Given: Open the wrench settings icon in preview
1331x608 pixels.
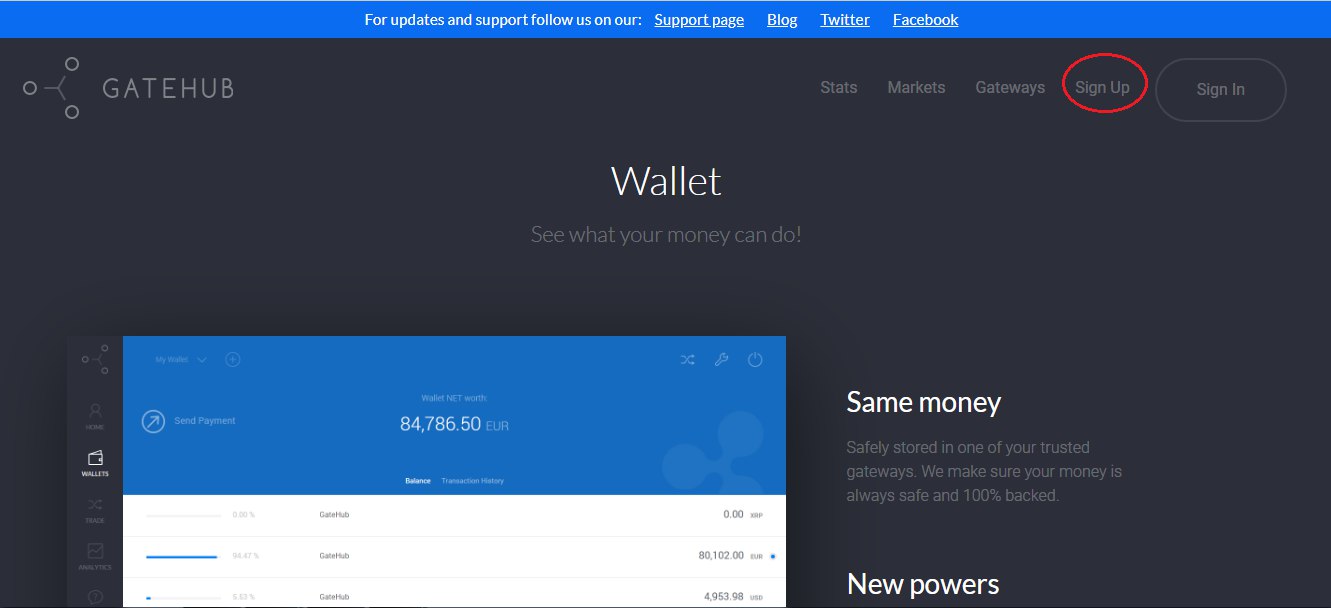Looking at the screenshot, I should pyautogui.click(x=721, y=360).
